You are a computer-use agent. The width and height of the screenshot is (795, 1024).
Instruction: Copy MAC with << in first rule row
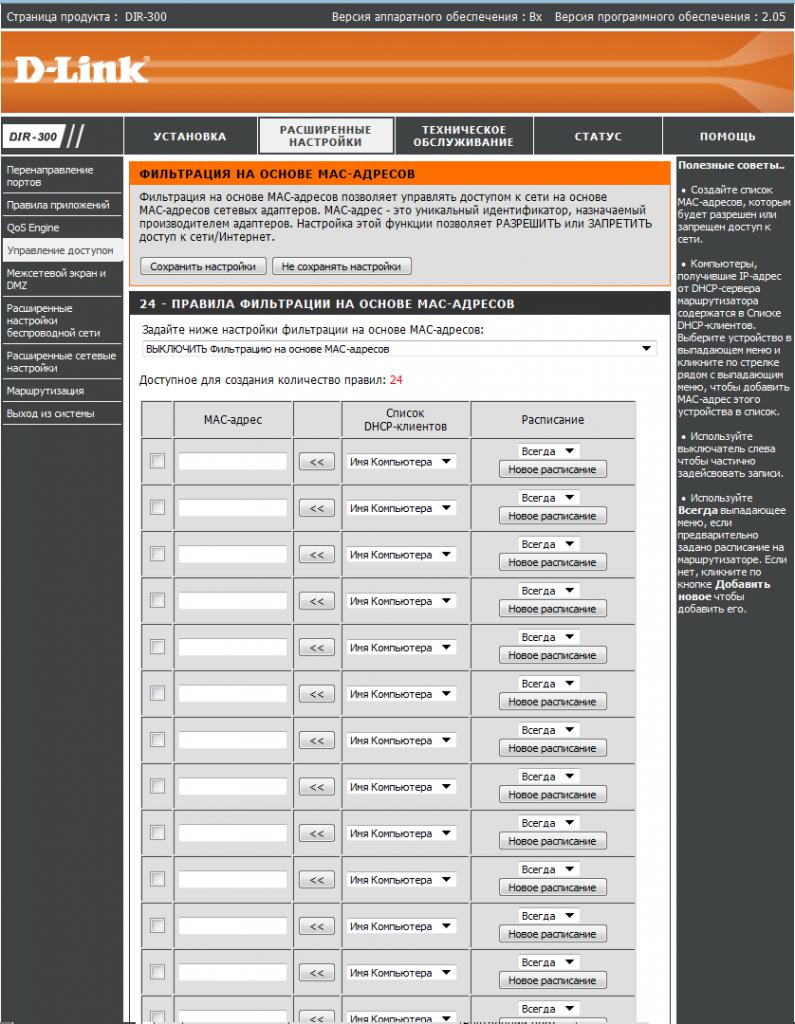(317, 462)
